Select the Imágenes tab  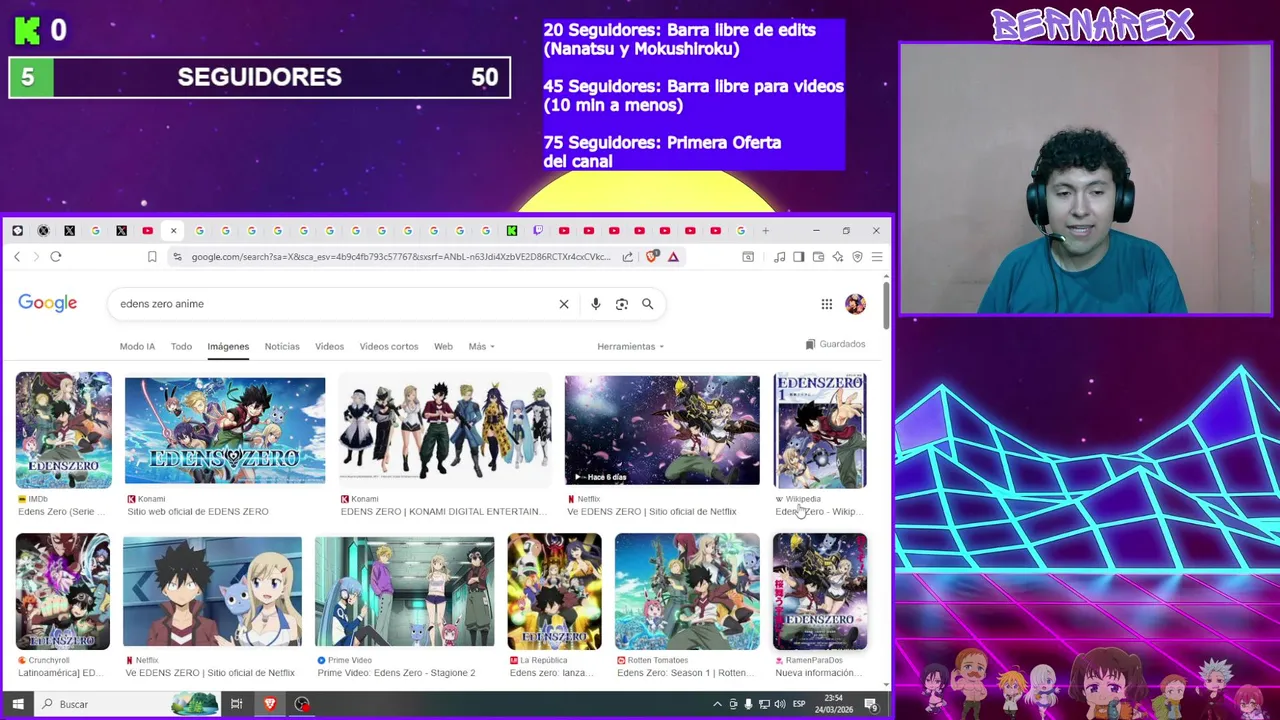click(x=228, y=346)
